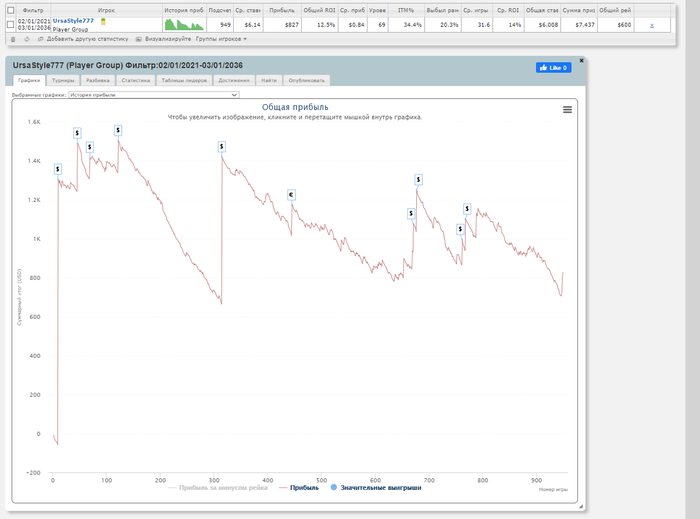The image size is (700, 519).
Task: Open the chart hamburger context menu
Action: (x=567, y=109)
